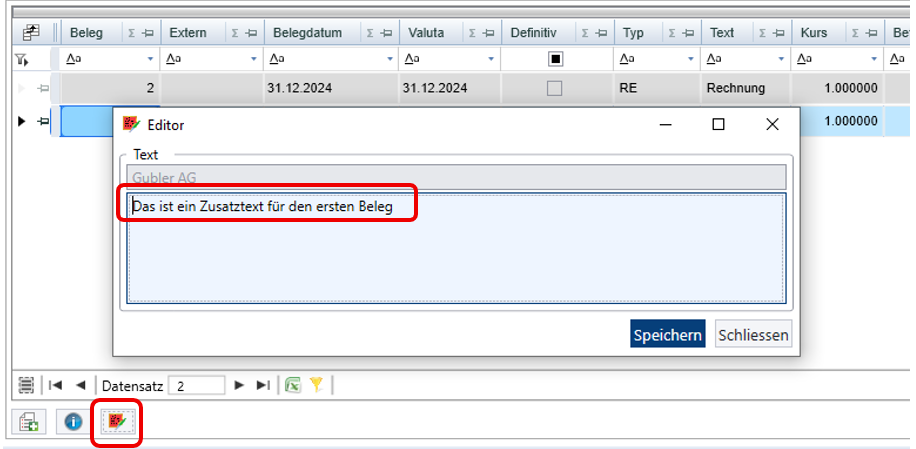Pin the Beleg 2 row
Screen dimensions: 916x449
[43, 89]
